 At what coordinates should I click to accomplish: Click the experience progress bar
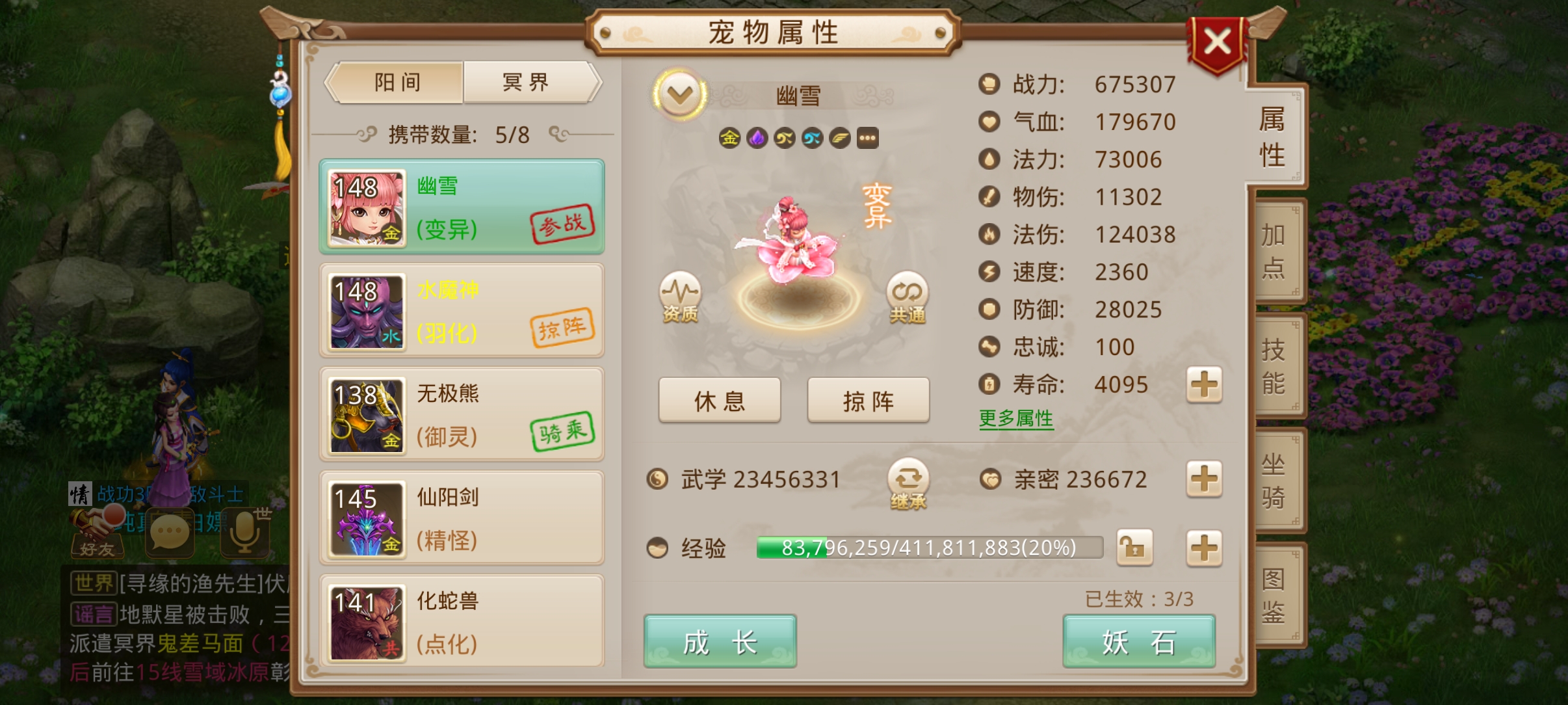point(930,548)
